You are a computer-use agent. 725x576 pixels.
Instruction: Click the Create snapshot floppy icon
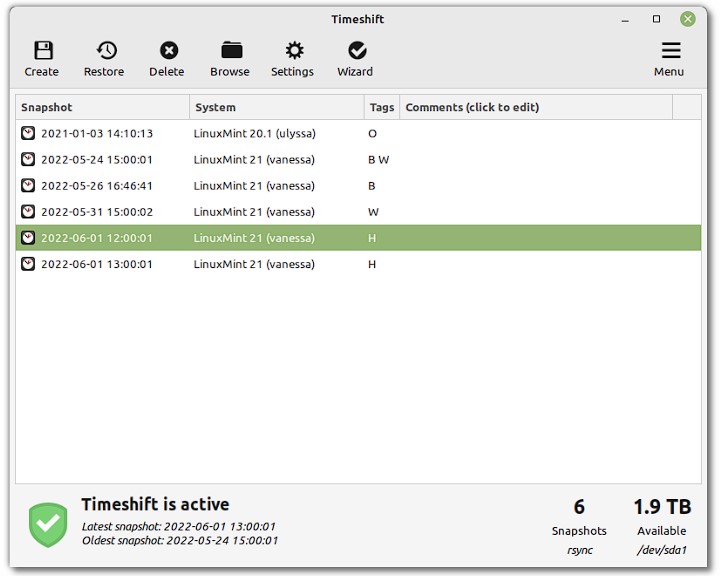tap(43, 50)
